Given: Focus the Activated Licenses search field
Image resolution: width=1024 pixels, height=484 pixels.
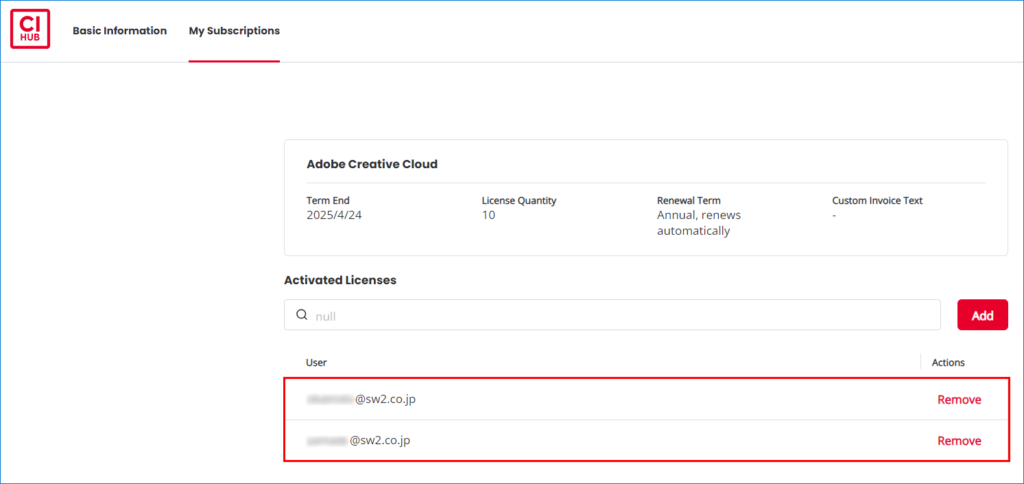Looking at the screenshot, I should click(x=612, y=315).
